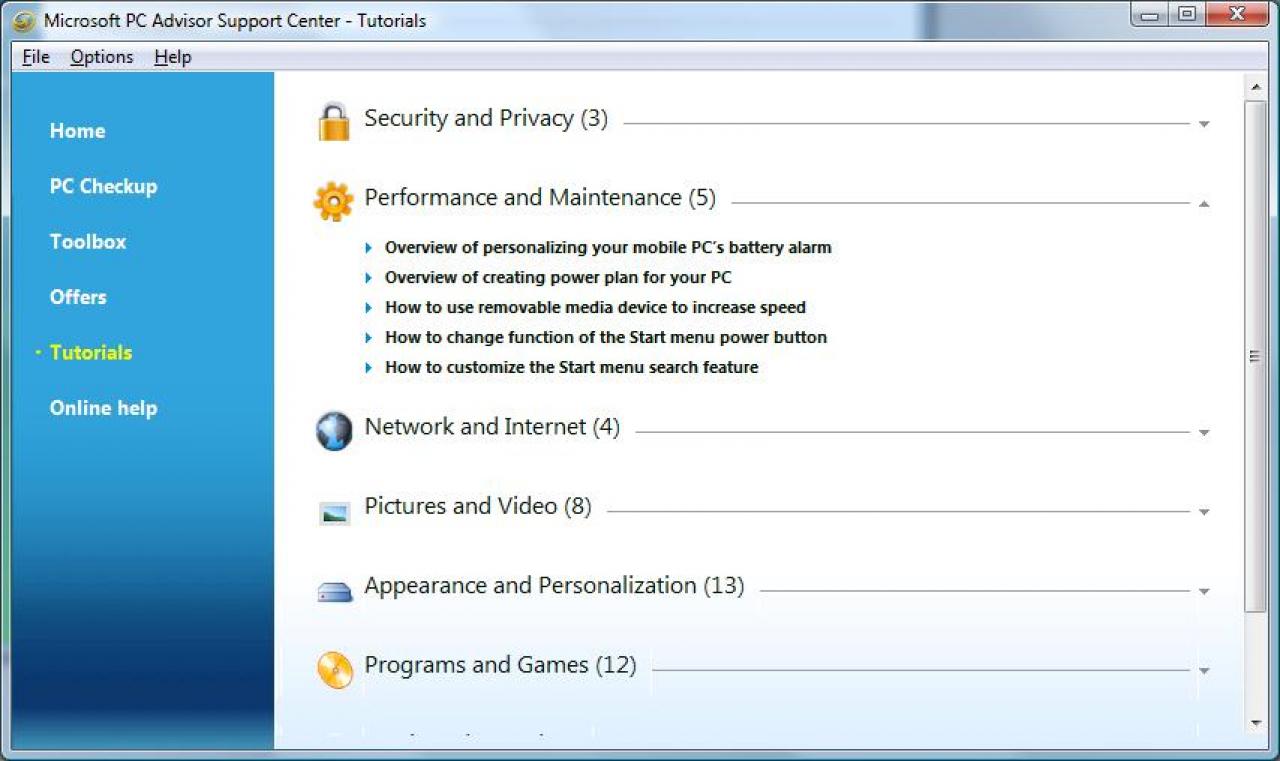Click the Pictures and Video (8) heading

tap(478, 506)
